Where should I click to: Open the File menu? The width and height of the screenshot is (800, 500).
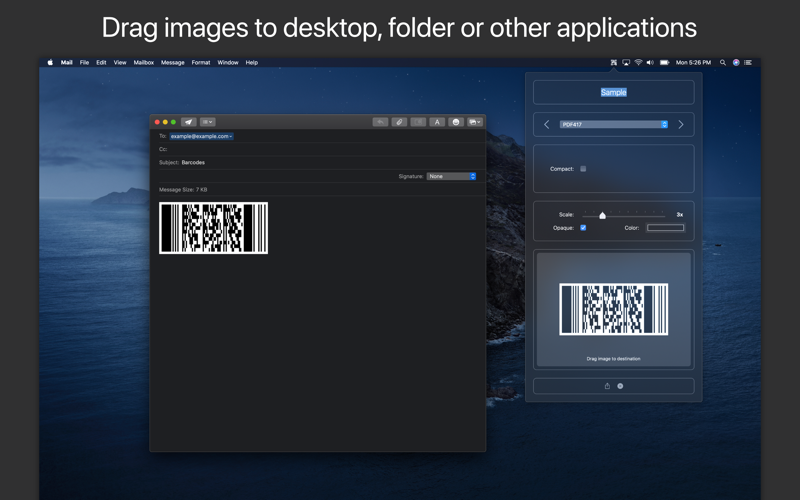[84, 62]
